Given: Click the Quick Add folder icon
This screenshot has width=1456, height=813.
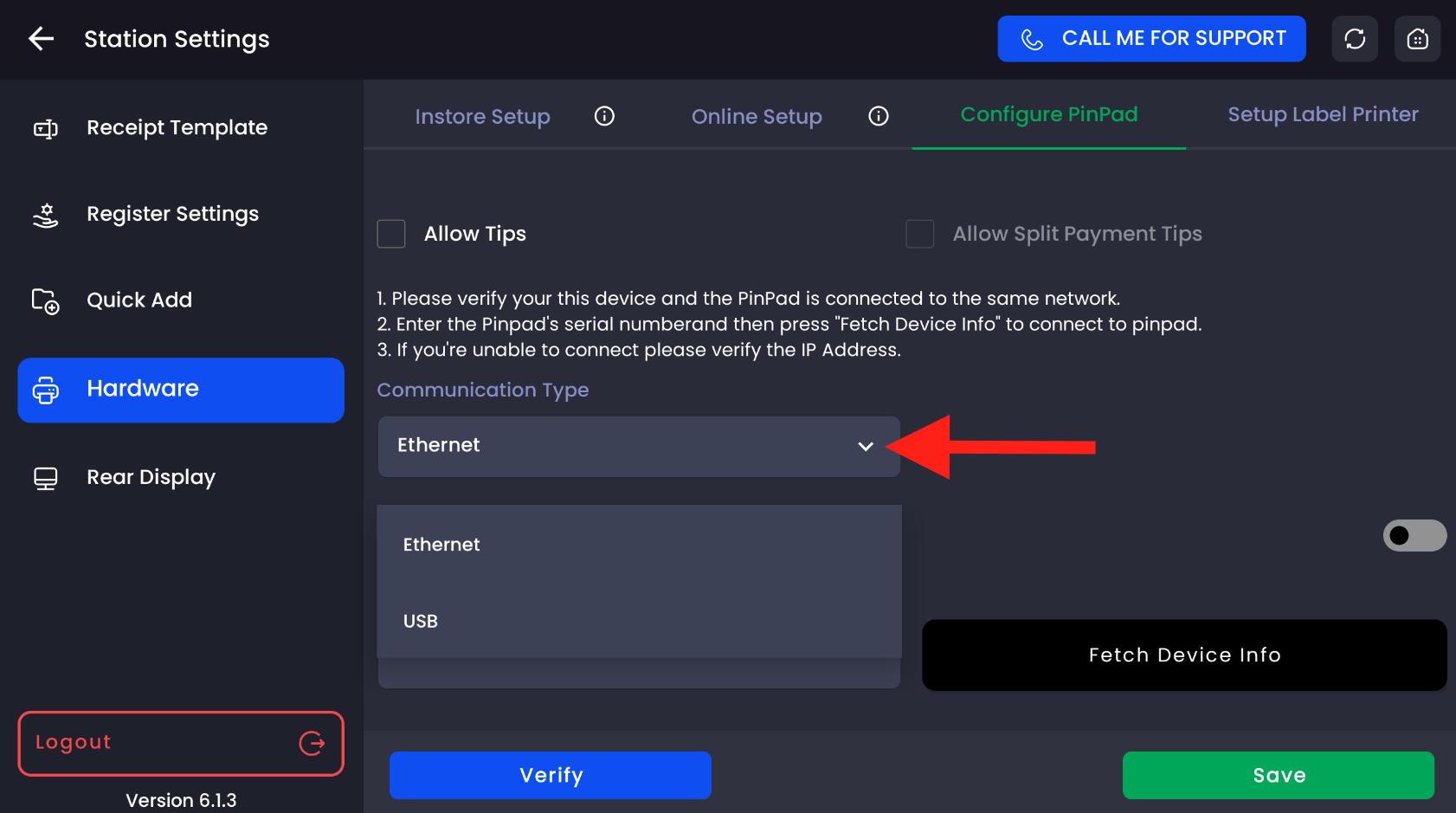Looking at the screenshot, I should tap(46, 301).
